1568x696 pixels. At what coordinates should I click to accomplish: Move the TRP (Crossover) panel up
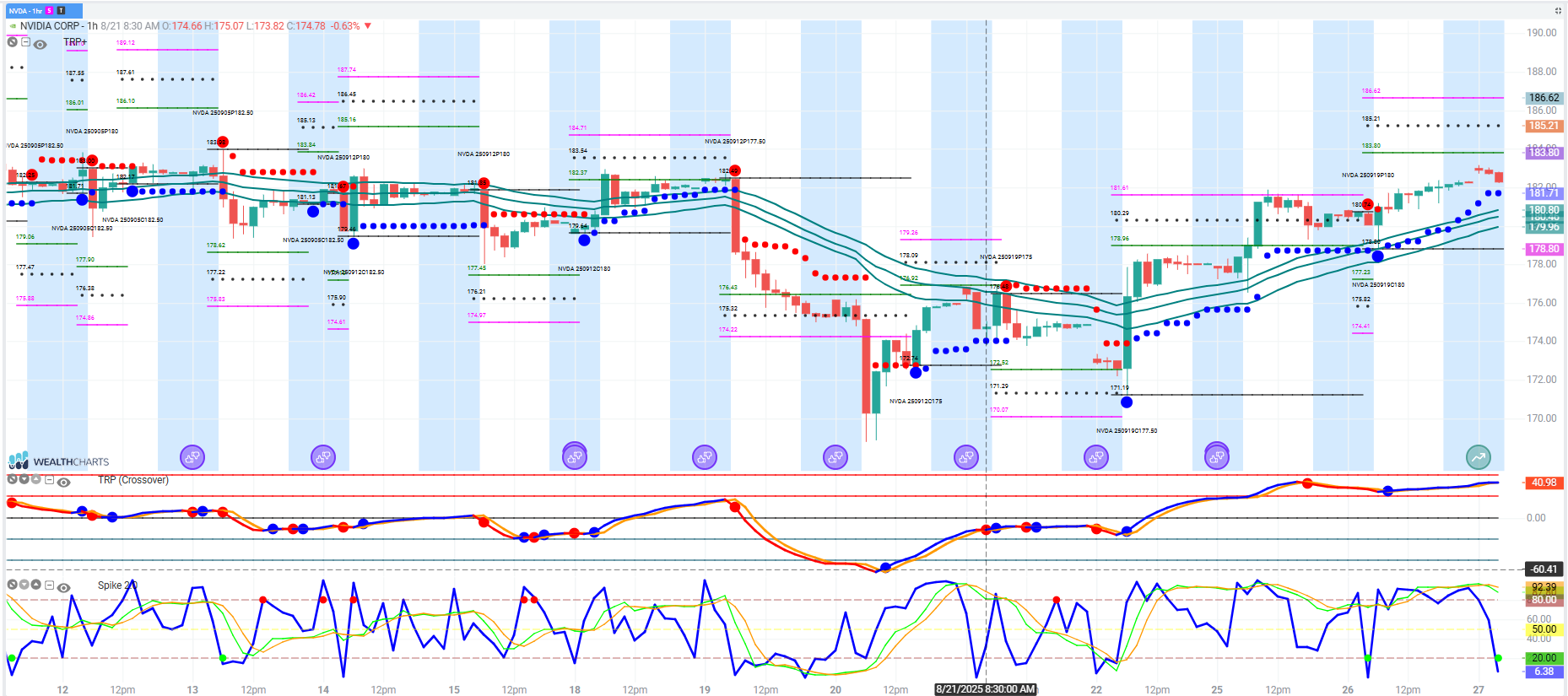[36, 479]
